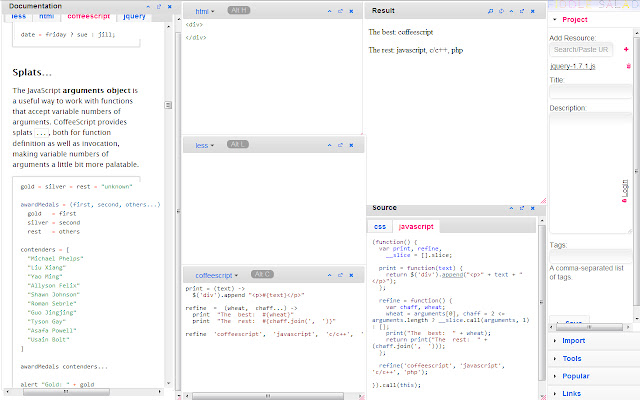Click the Documentation vertical scrollbar thumb
Screen dimensions: 640x400
(x=168, y=105)
